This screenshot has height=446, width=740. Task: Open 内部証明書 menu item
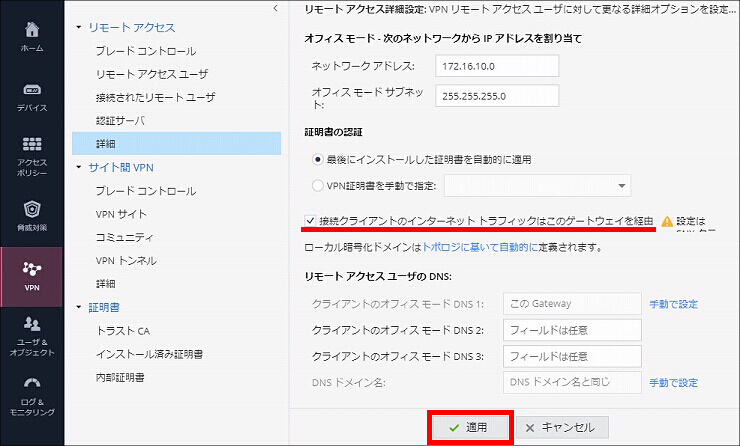coord(120,378)
